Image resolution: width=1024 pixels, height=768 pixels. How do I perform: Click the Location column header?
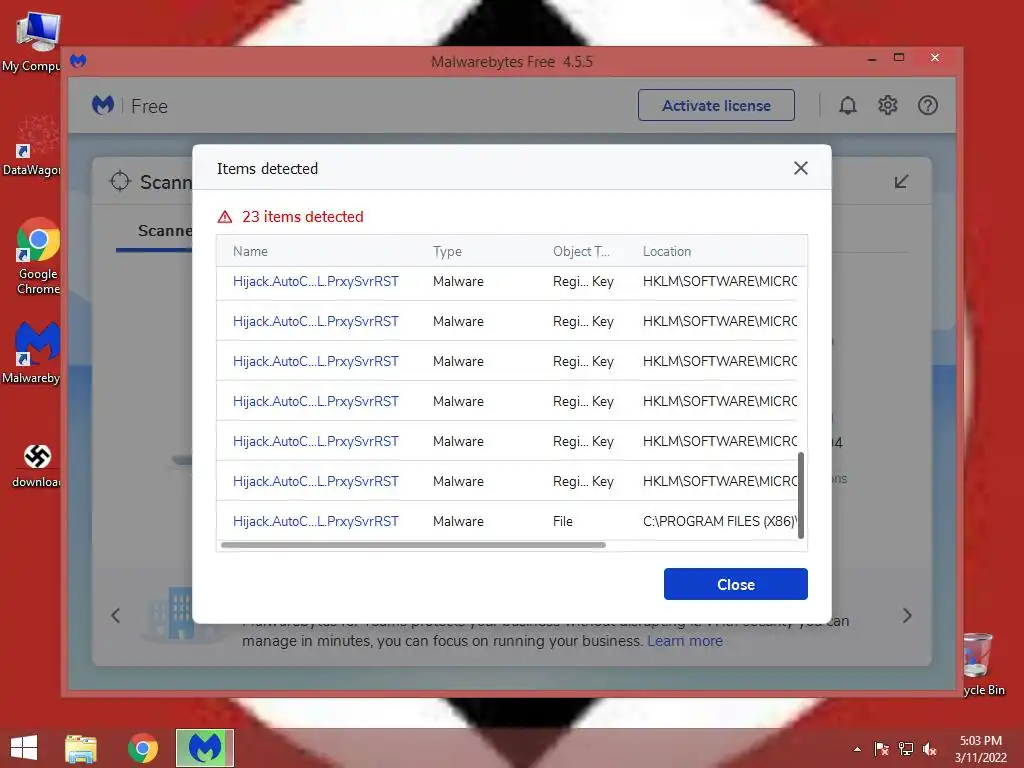(667, 251)
